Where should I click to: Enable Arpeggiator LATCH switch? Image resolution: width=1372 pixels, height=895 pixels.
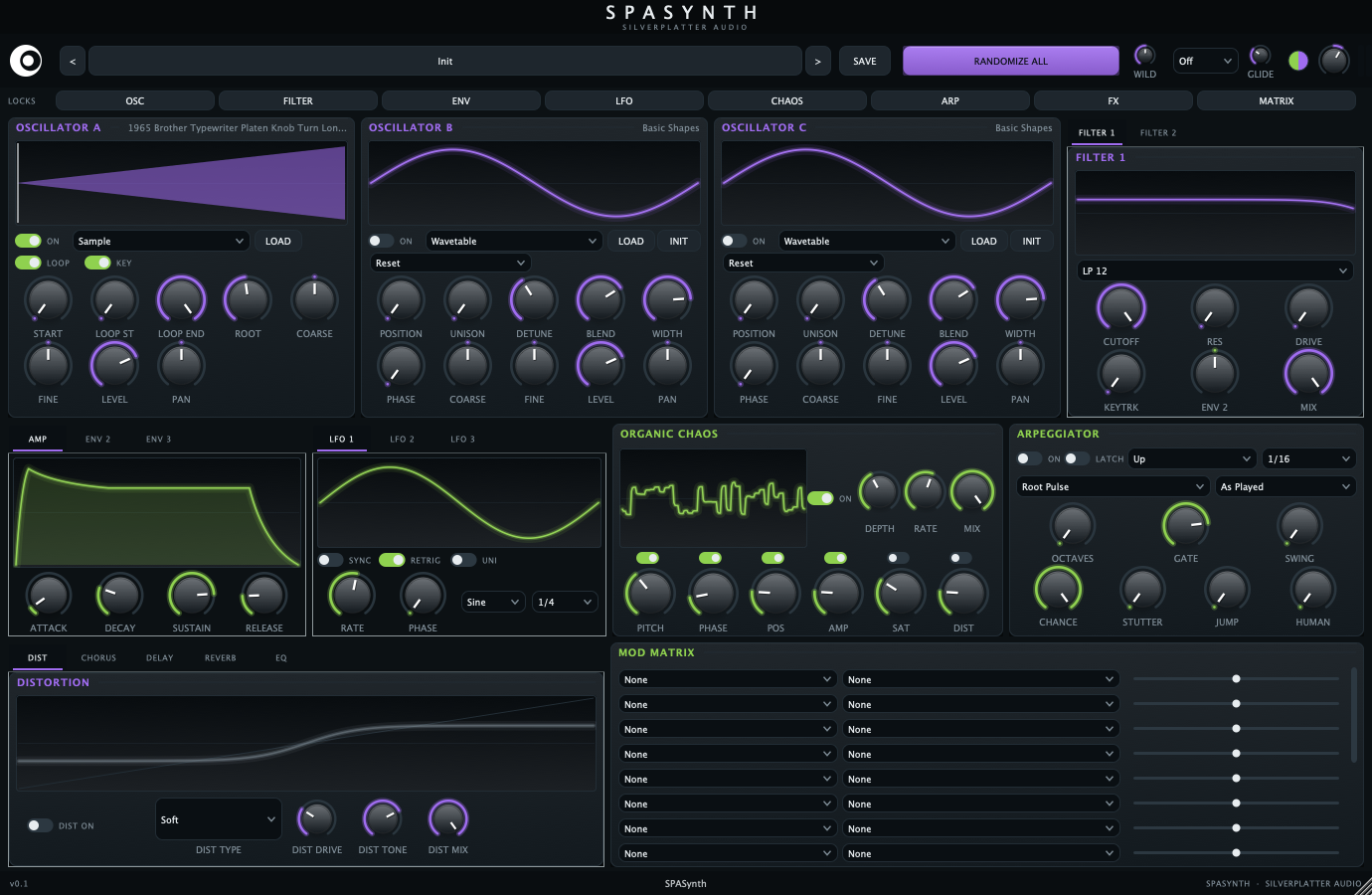coord(1077,458)
